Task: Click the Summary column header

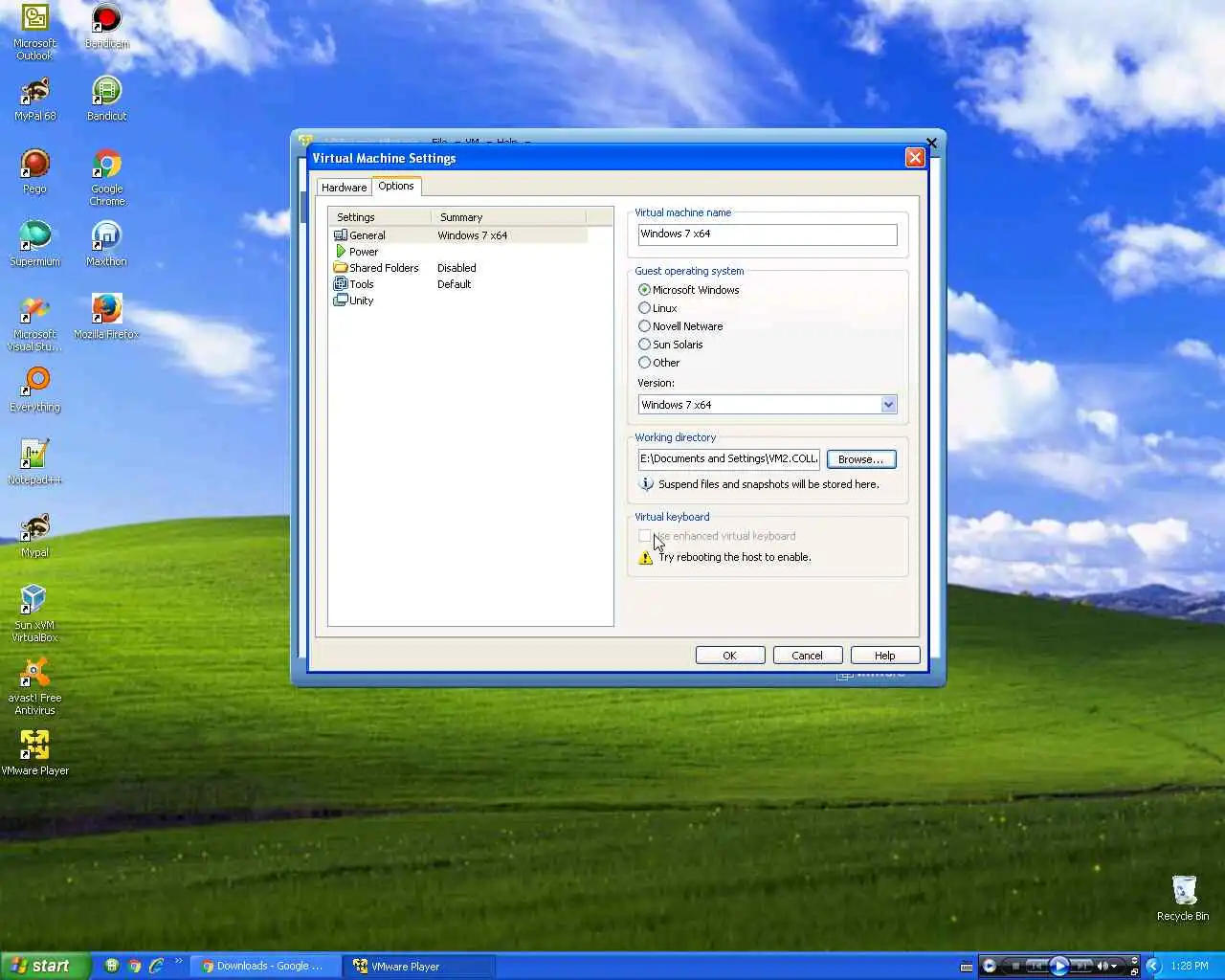Action: (x=508, y=217)
